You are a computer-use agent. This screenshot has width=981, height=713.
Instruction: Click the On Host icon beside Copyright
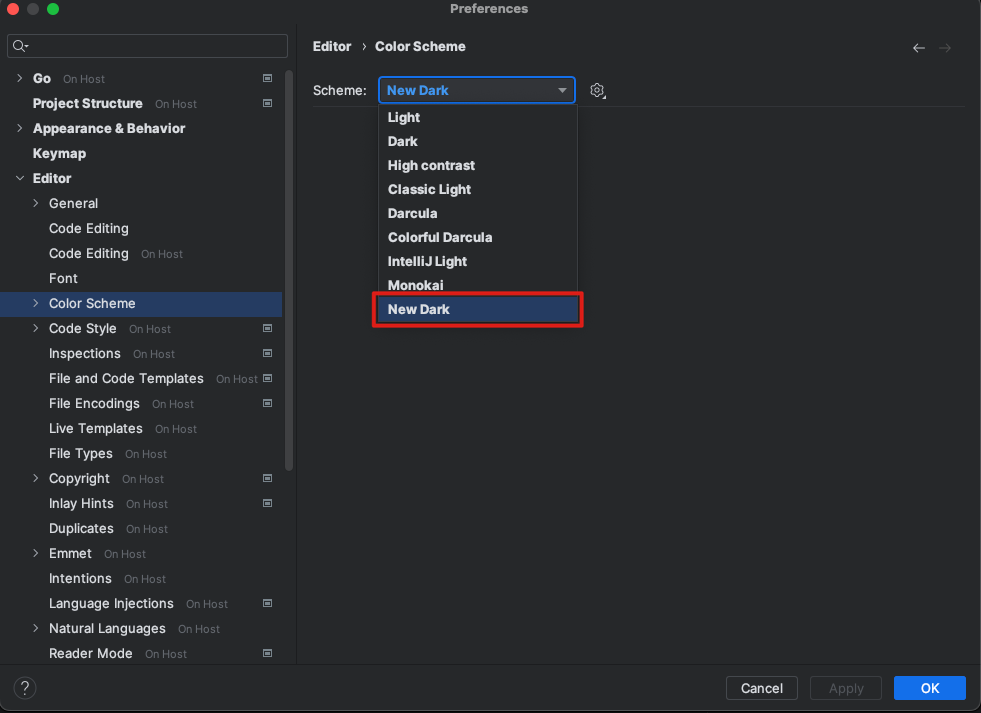click(267, 478)
